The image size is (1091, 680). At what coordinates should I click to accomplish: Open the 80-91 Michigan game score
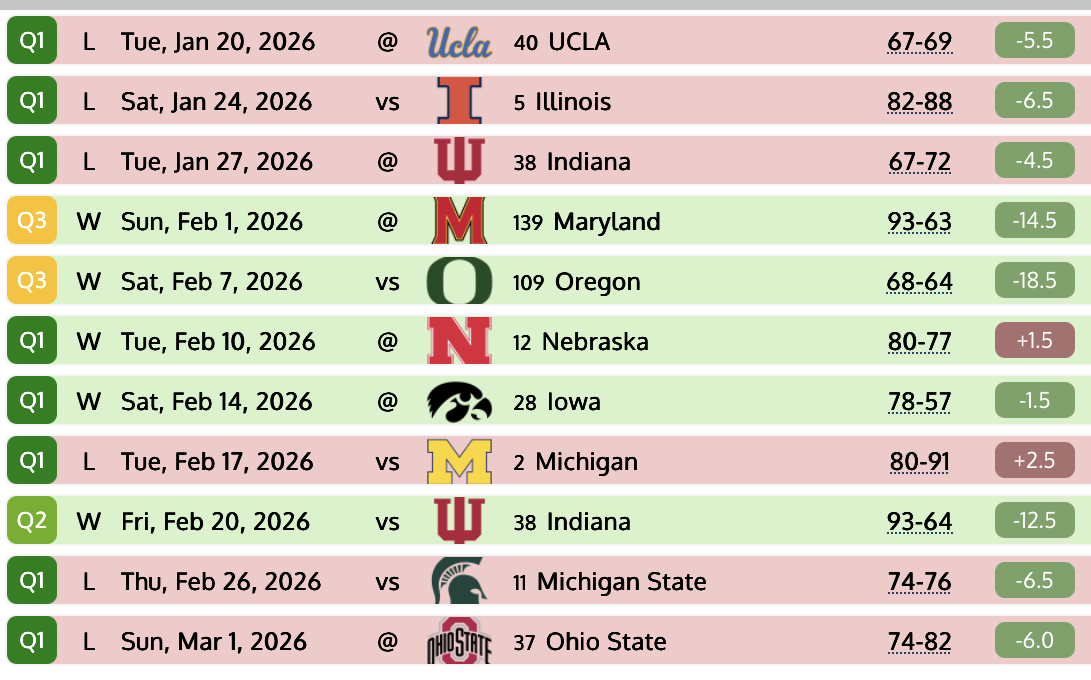tap(919, 462)
